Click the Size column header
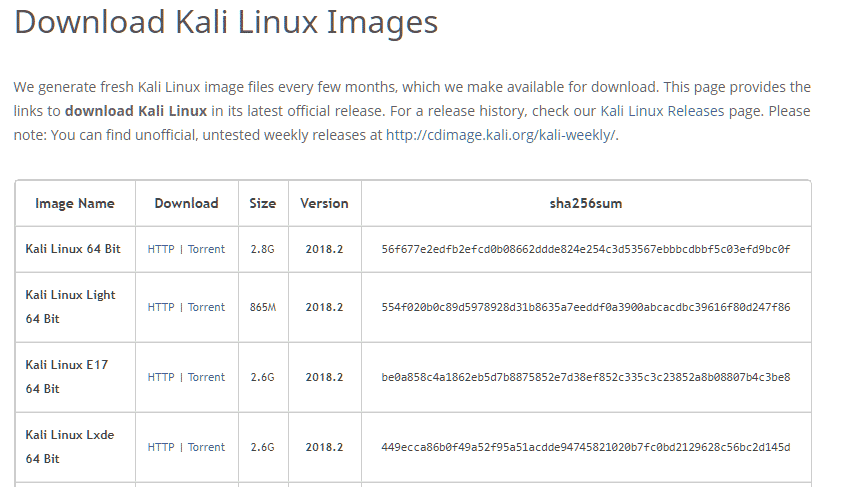Image resolution: width=844 pixels, height=487 pixels. tap(263, 203)
